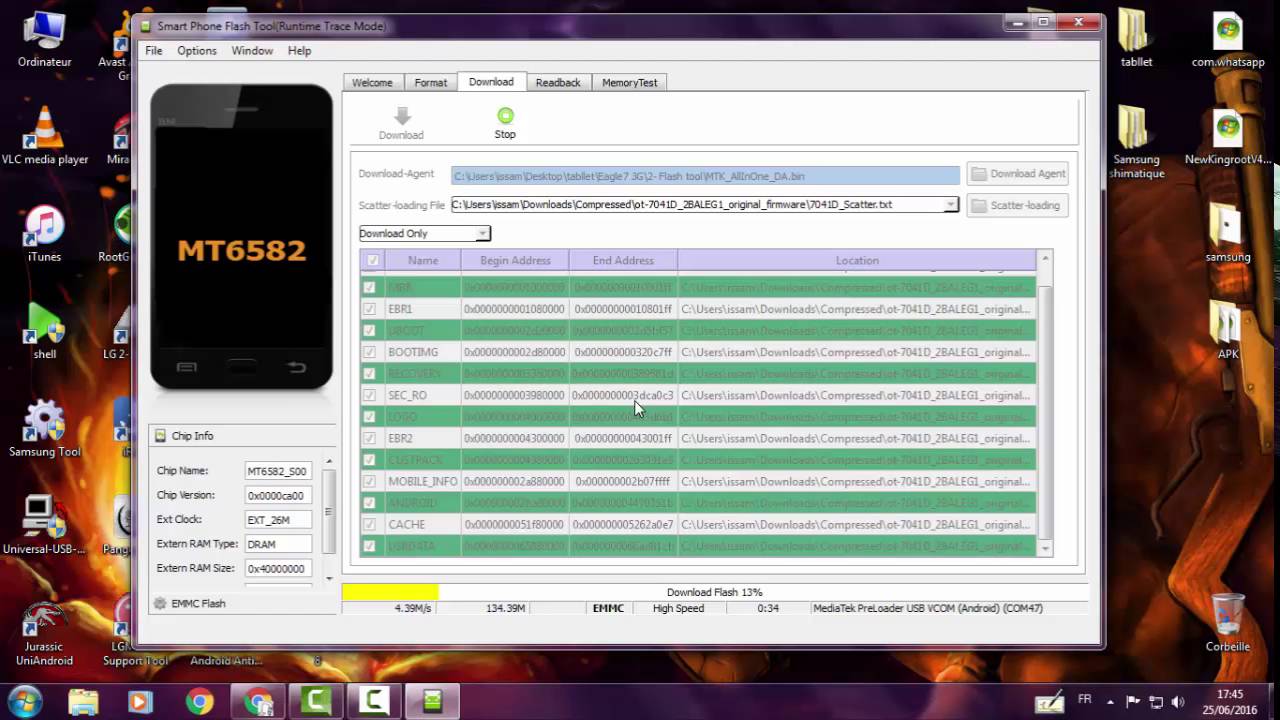Screen dimensions: 1280x720
Task: Click Chip Info scrollbar up arrow
Action: (x=329, y=462)
